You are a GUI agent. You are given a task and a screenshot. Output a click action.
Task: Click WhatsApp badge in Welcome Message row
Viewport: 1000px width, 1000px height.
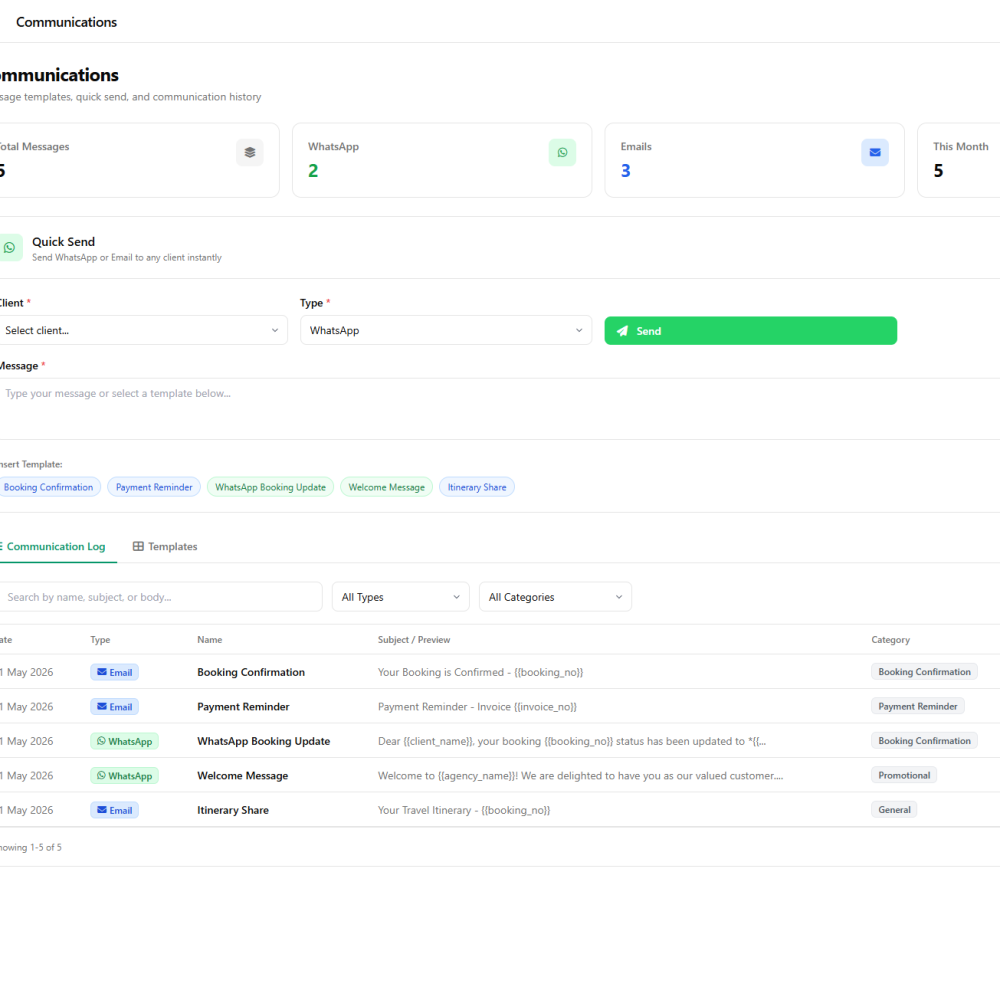(124, 776)
